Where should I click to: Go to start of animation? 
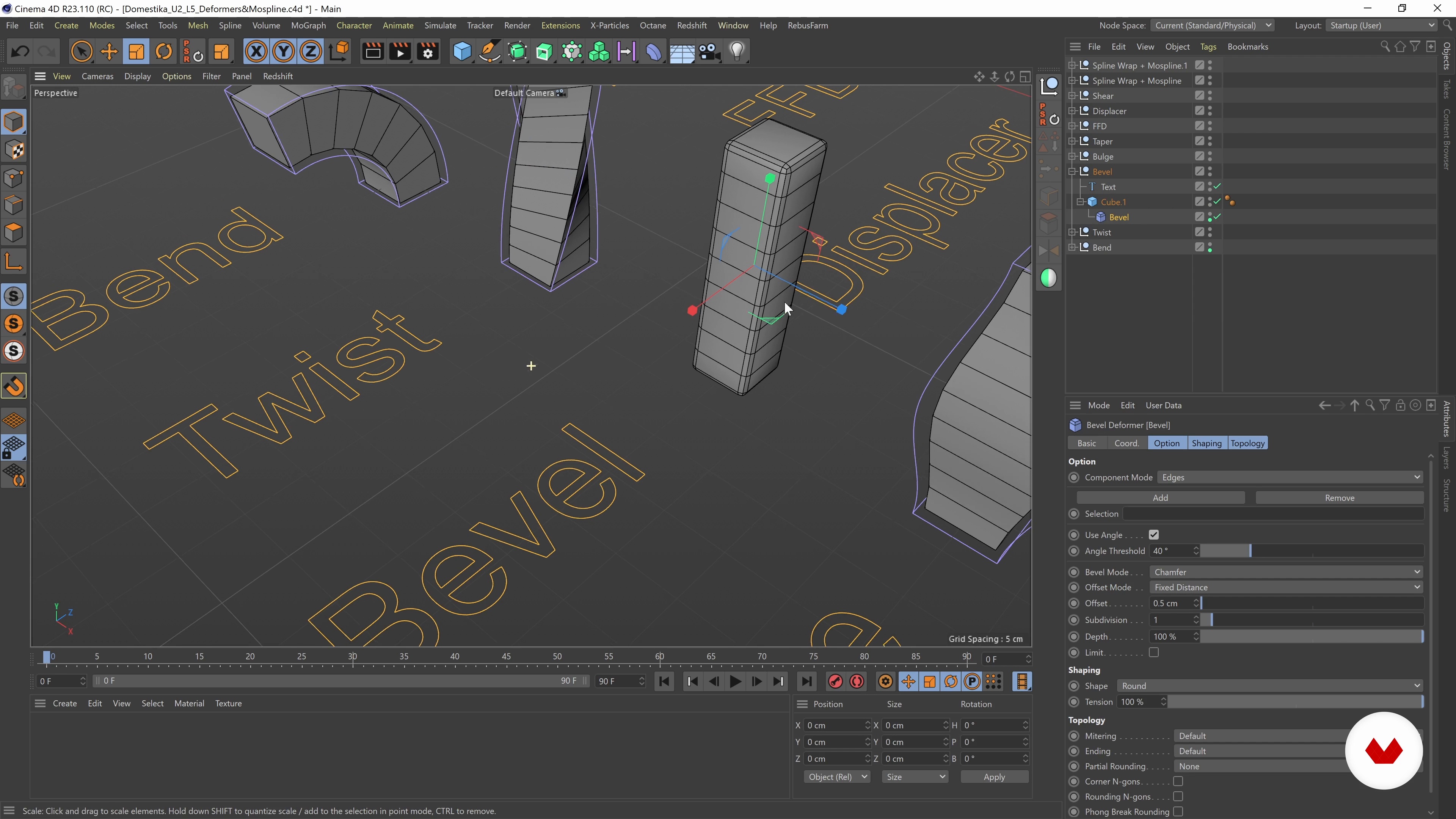point(665,682)
